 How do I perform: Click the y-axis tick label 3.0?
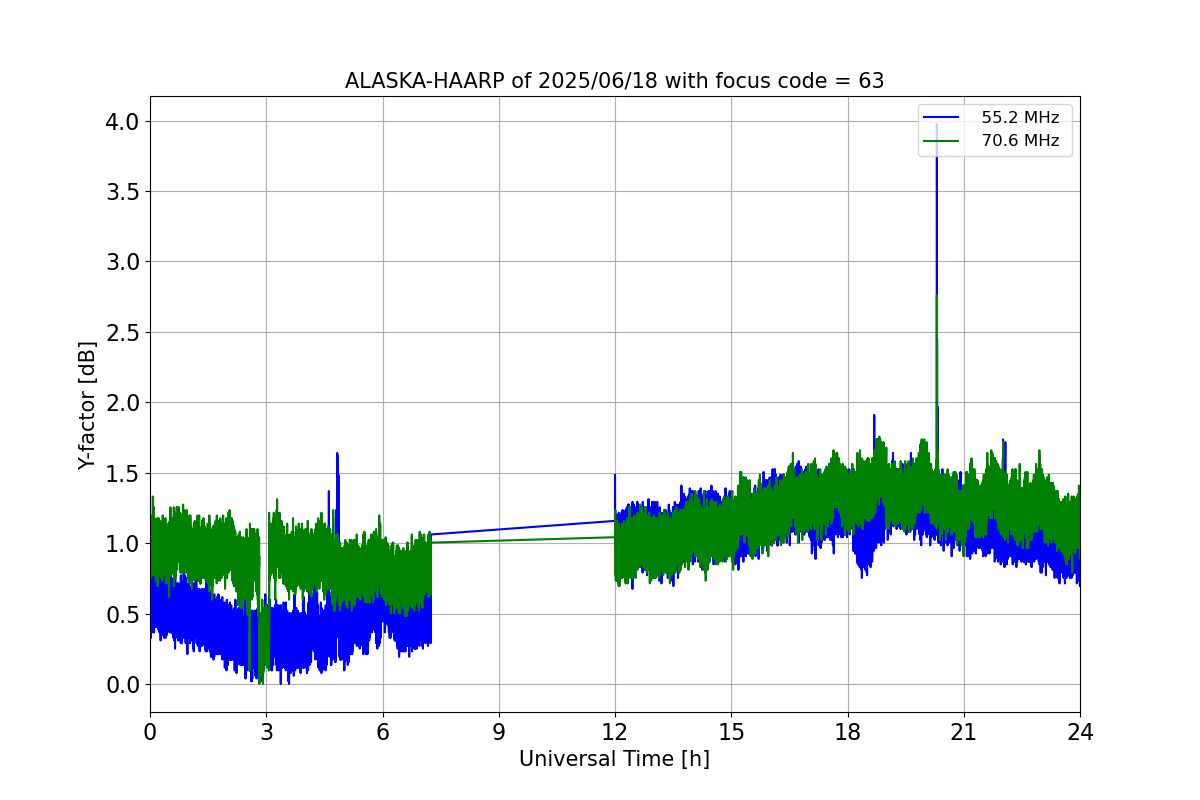(123, 262)
